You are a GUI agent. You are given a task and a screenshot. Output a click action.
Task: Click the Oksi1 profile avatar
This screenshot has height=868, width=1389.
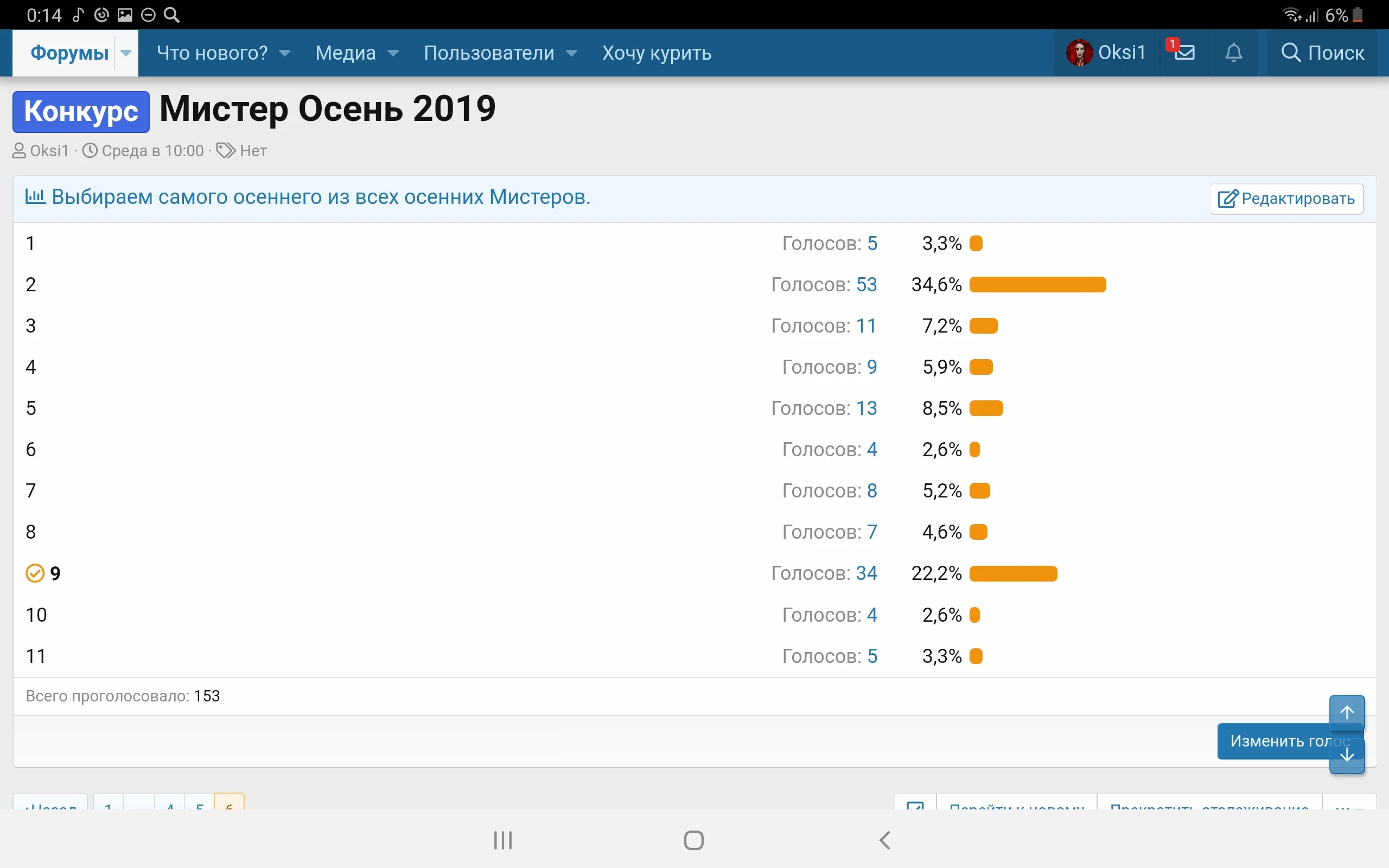tap(1081, 52)
